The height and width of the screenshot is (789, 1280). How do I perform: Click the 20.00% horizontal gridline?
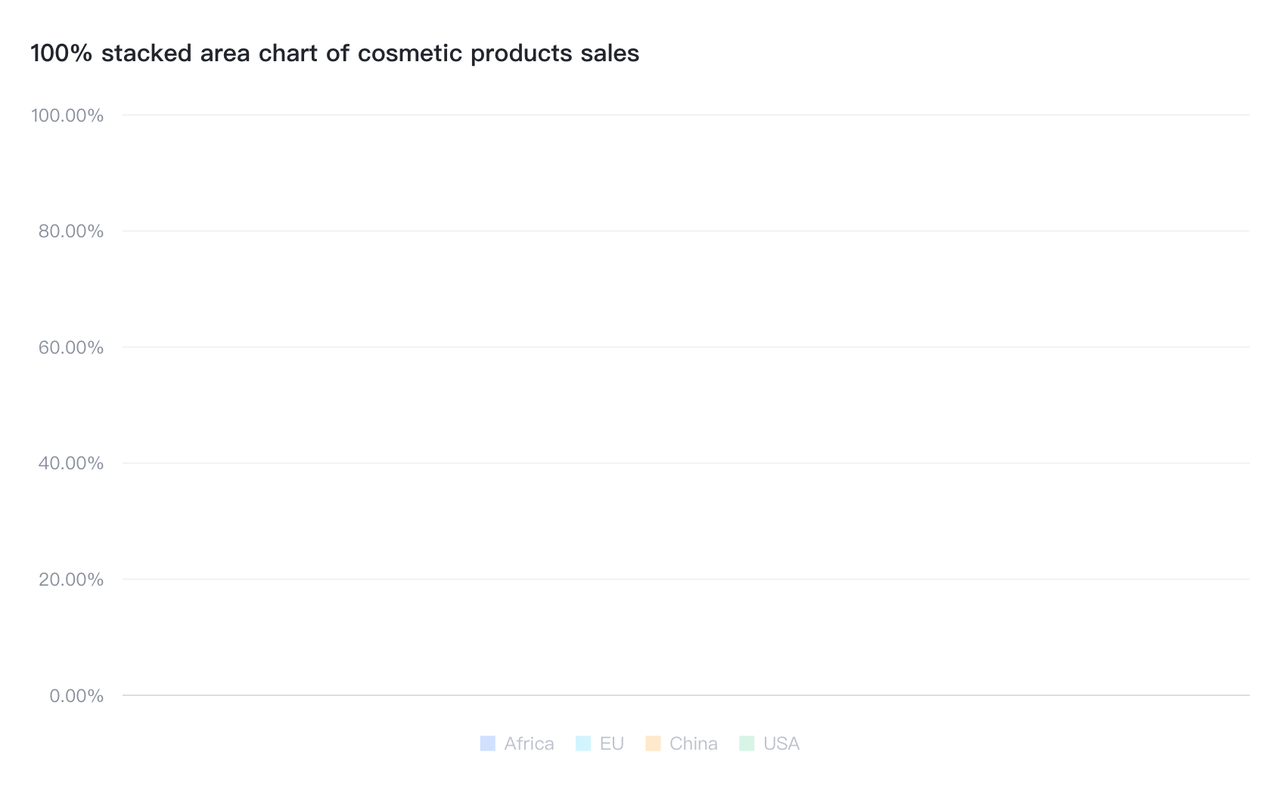click(686, 579)
